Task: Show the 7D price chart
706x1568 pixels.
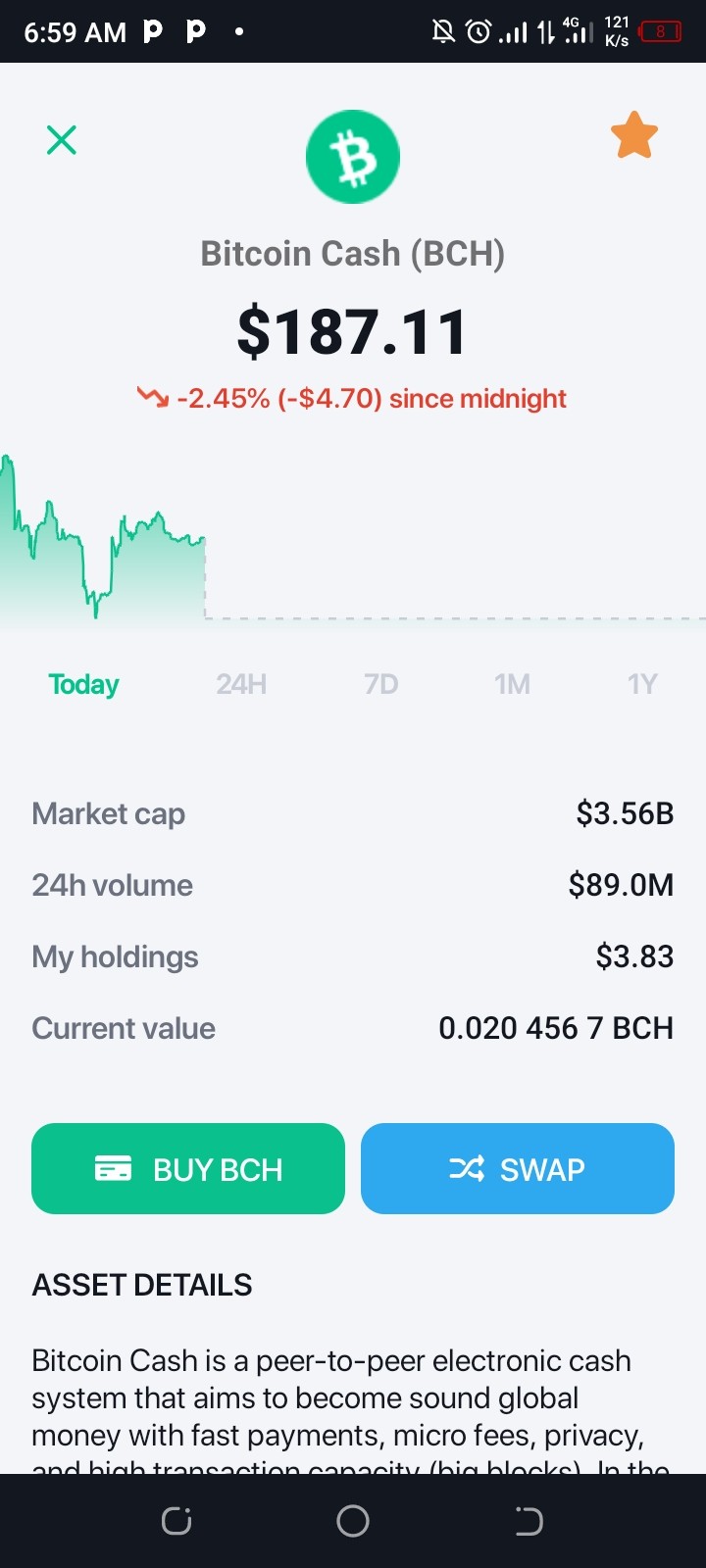Action: (x=381, y=684)
